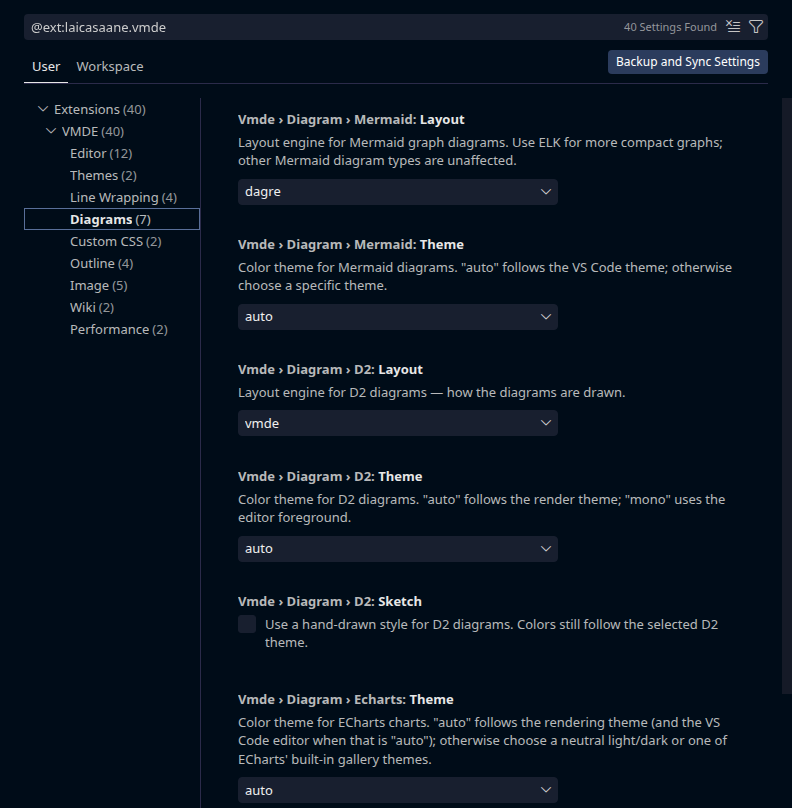Screen dimensions: 792x808
Task: Enable the D2 Sketch checkbox
Action: tap(247, 624)
